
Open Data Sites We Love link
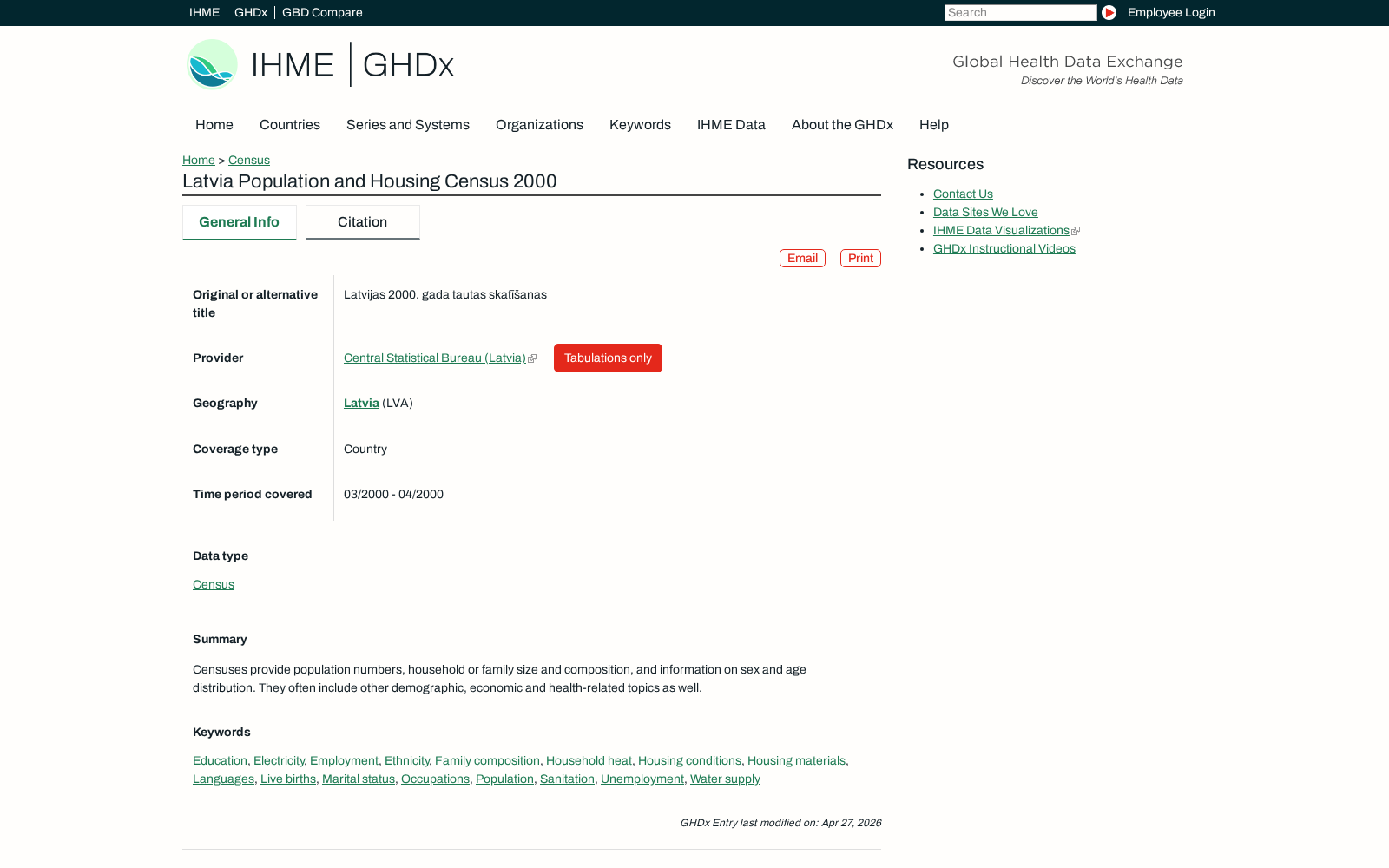985,213
